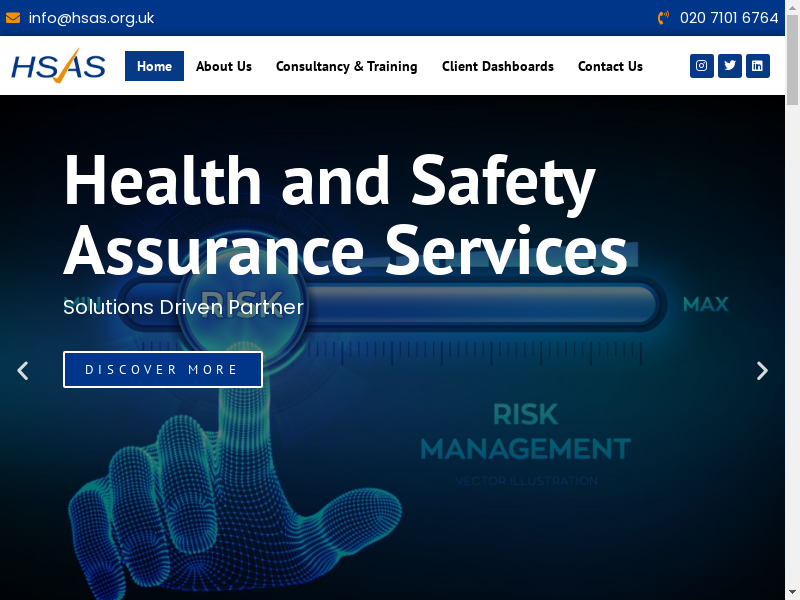Viewport: 800px width, 600px height.
Task: Visit the Twitter profile icon
Action: tap(730, 66)
